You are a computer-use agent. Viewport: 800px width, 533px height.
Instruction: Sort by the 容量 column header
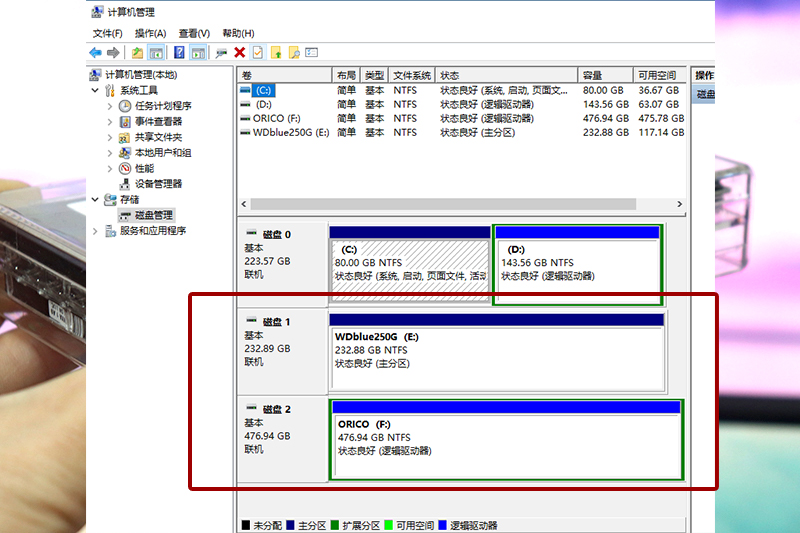[x=606, y=75]
